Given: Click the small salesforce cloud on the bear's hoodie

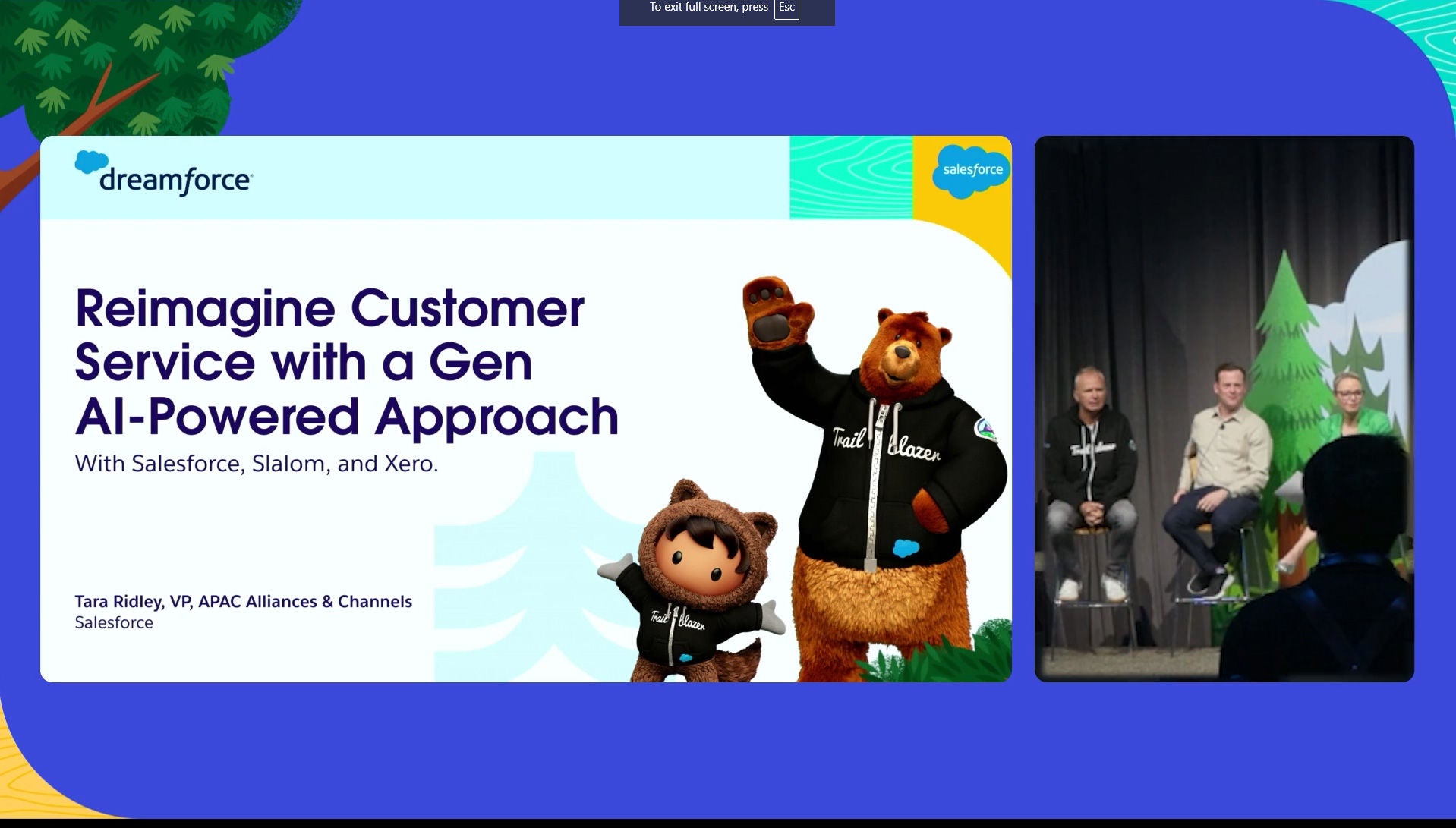Looking at the screenshot, I should [906, 547].
